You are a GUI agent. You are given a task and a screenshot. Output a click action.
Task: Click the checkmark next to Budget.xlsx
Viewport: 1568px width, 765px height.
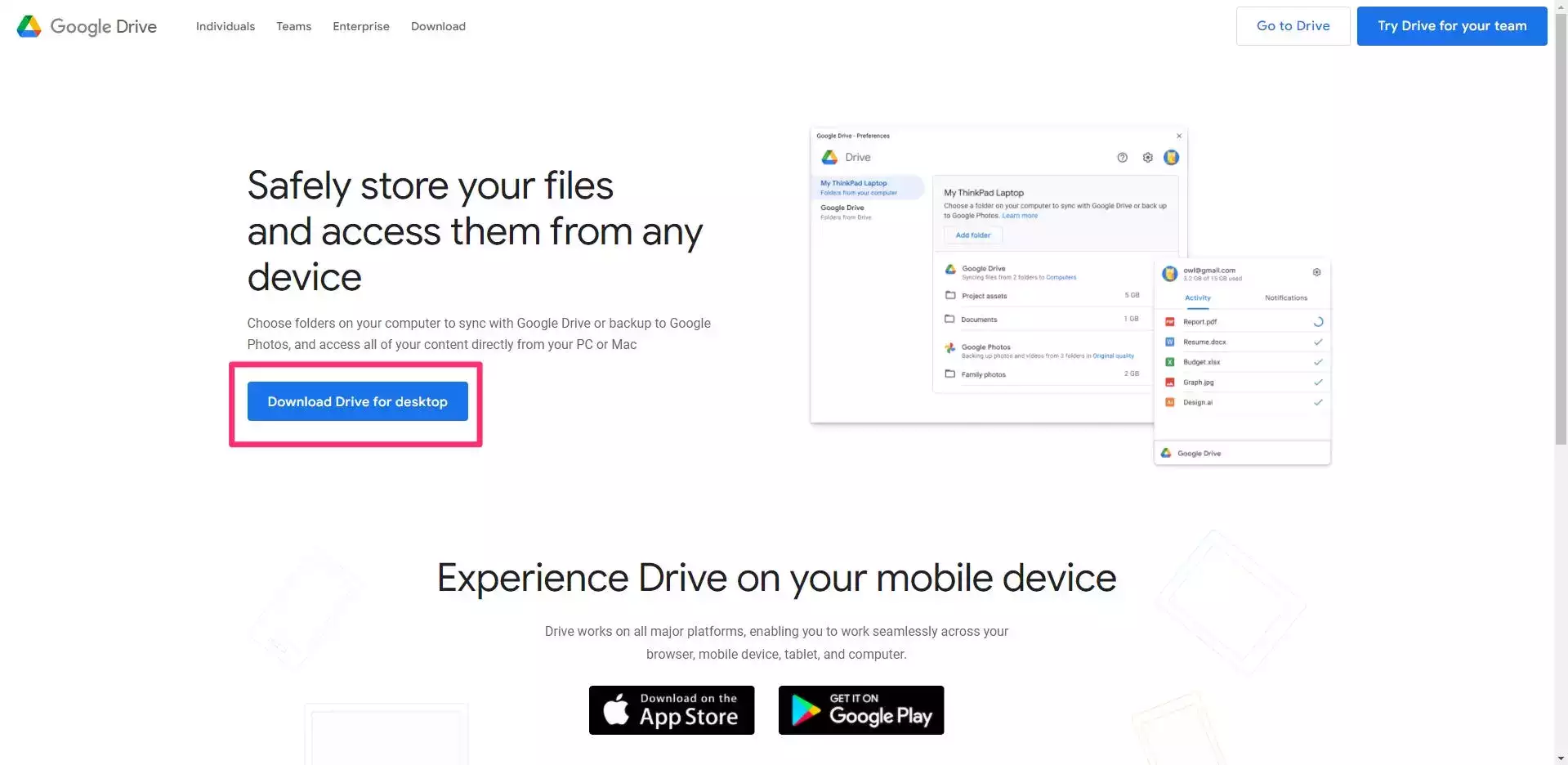click(x=1318, y=362)
